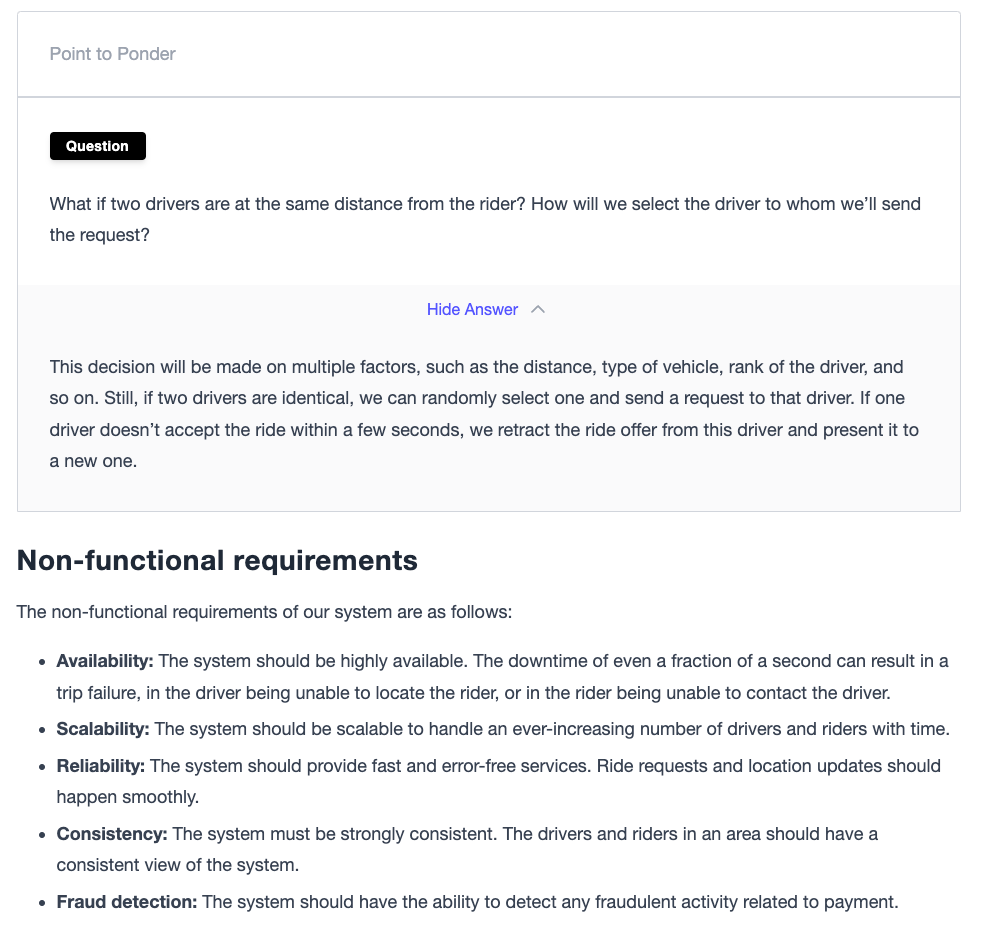This screenshot has width=1000, height=935.
Task: Click the bold Availability label
Action: 105,661
